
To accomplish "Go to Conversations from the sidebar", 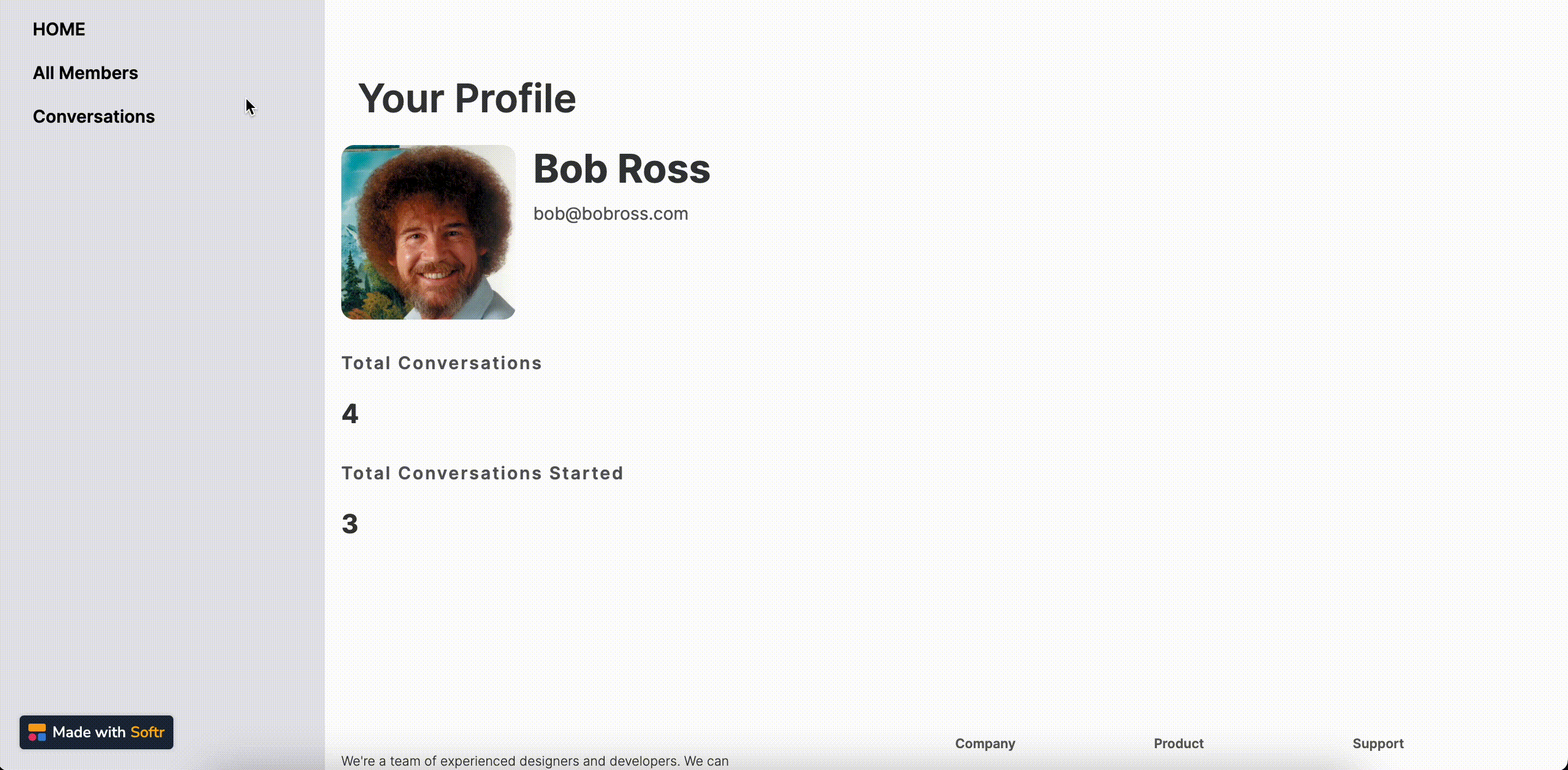I will tap(94, 116).
